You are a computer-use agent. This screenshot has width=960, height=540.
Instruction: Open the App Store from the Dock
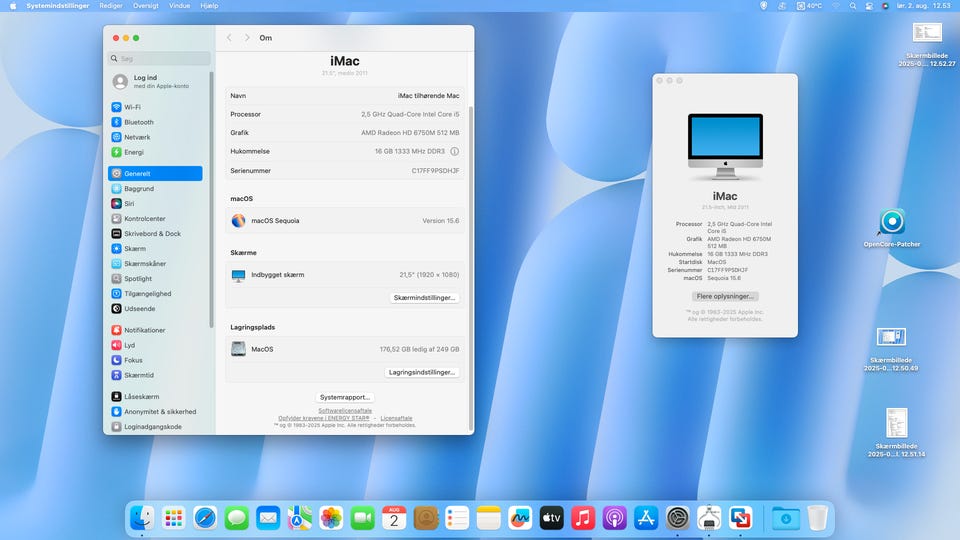click(645, 517)
